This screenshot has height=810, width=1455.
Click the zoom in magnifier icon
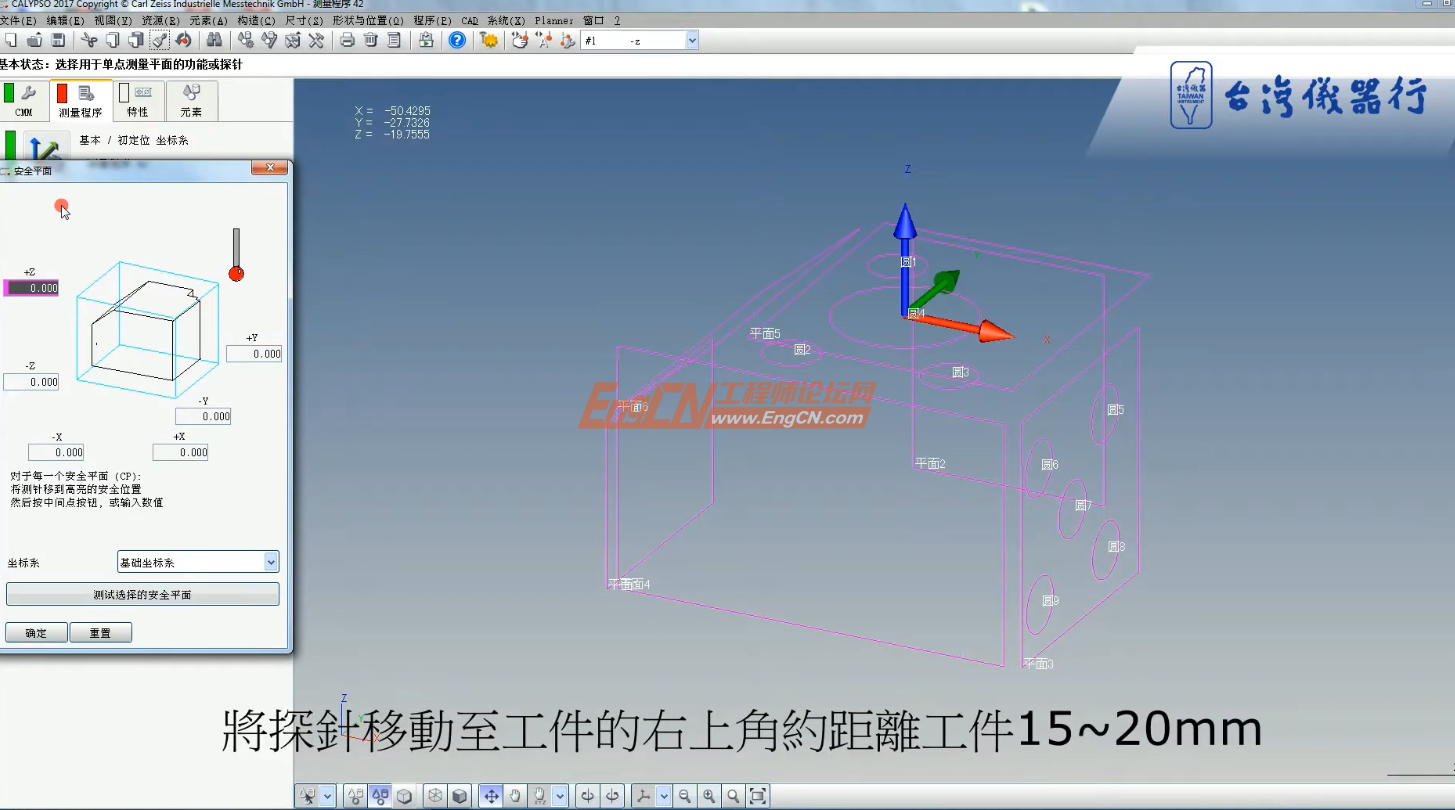coord(708,795)
